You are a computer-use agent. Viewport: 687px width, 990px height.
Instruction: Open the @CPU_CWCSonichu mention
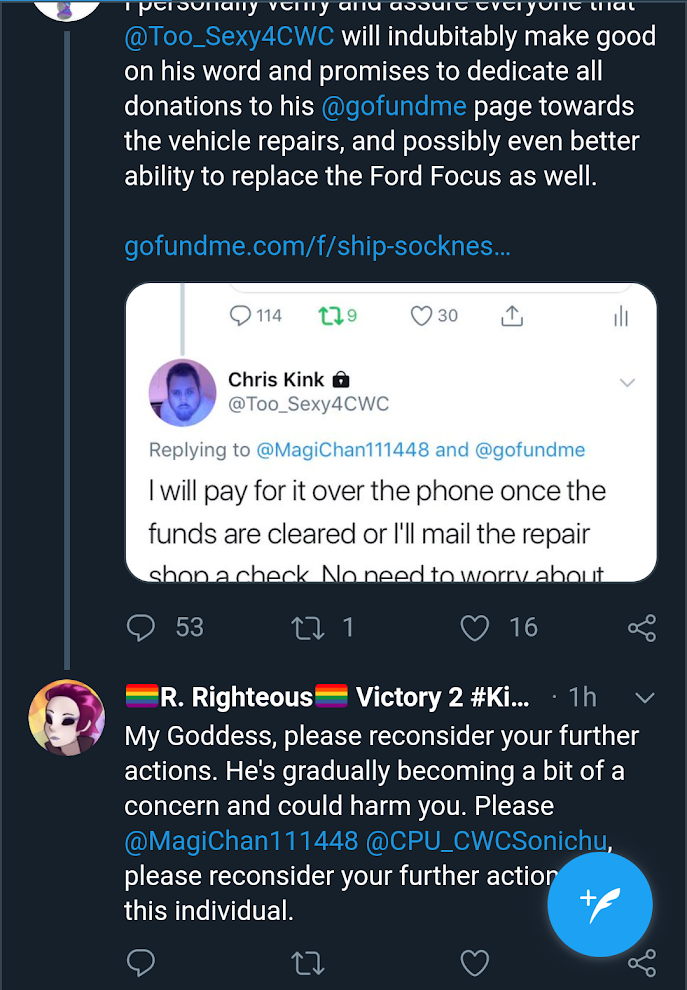point(486,841)
